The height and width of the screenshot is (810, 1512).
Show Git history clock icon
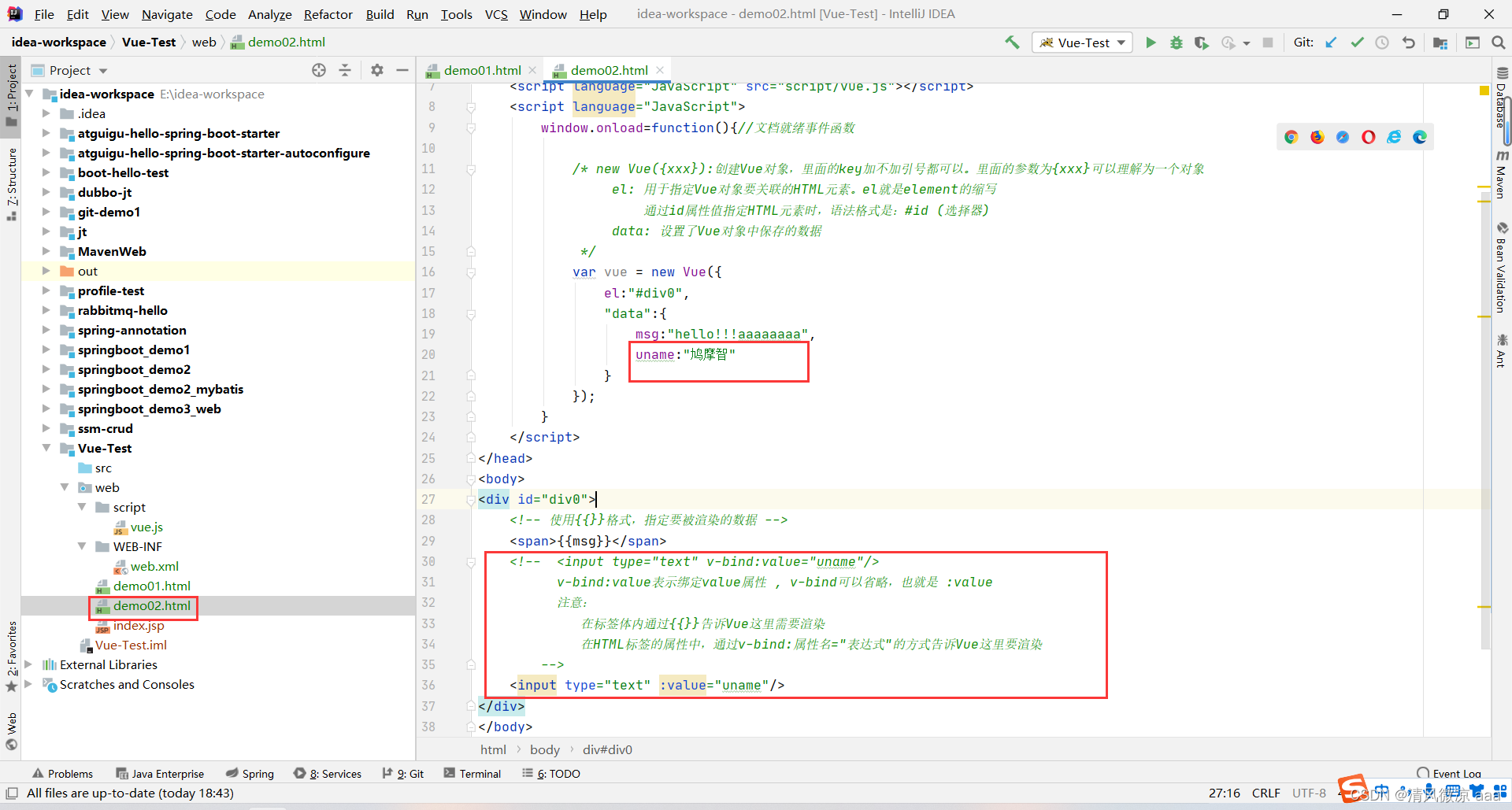click(x=1382, y=43)
